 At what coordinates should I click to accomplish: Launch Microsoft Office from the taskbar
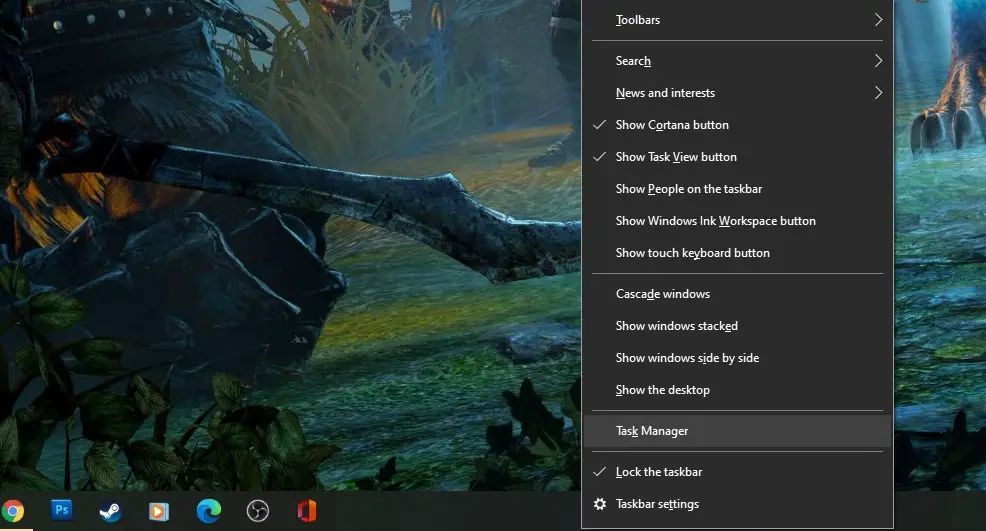point(306,511)
